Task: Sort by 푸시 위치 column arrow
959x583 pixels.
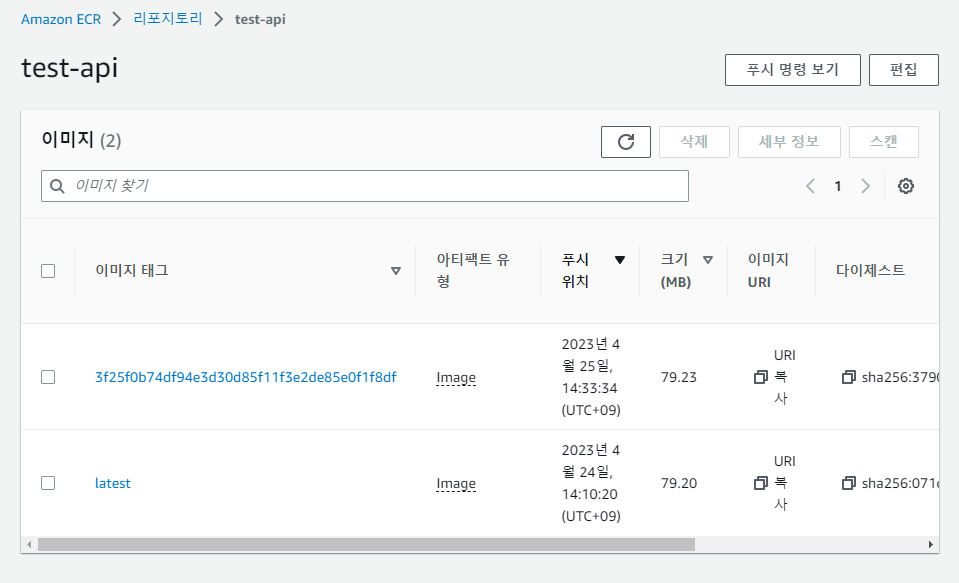Action: coord(620,260)
